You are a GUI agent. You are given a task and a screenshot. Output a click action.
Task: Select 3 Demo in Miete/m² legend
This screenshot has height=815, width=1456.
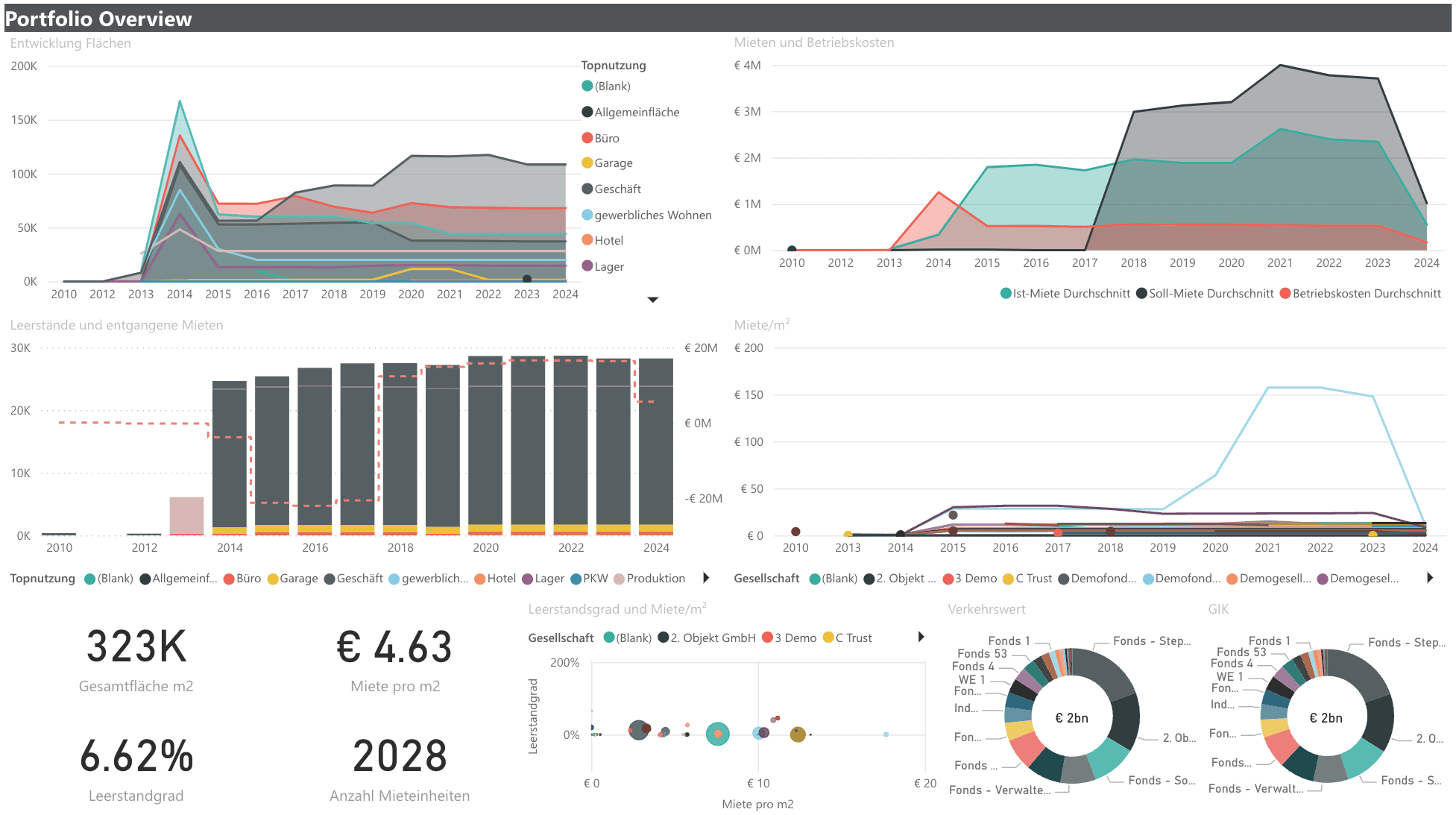970,579
